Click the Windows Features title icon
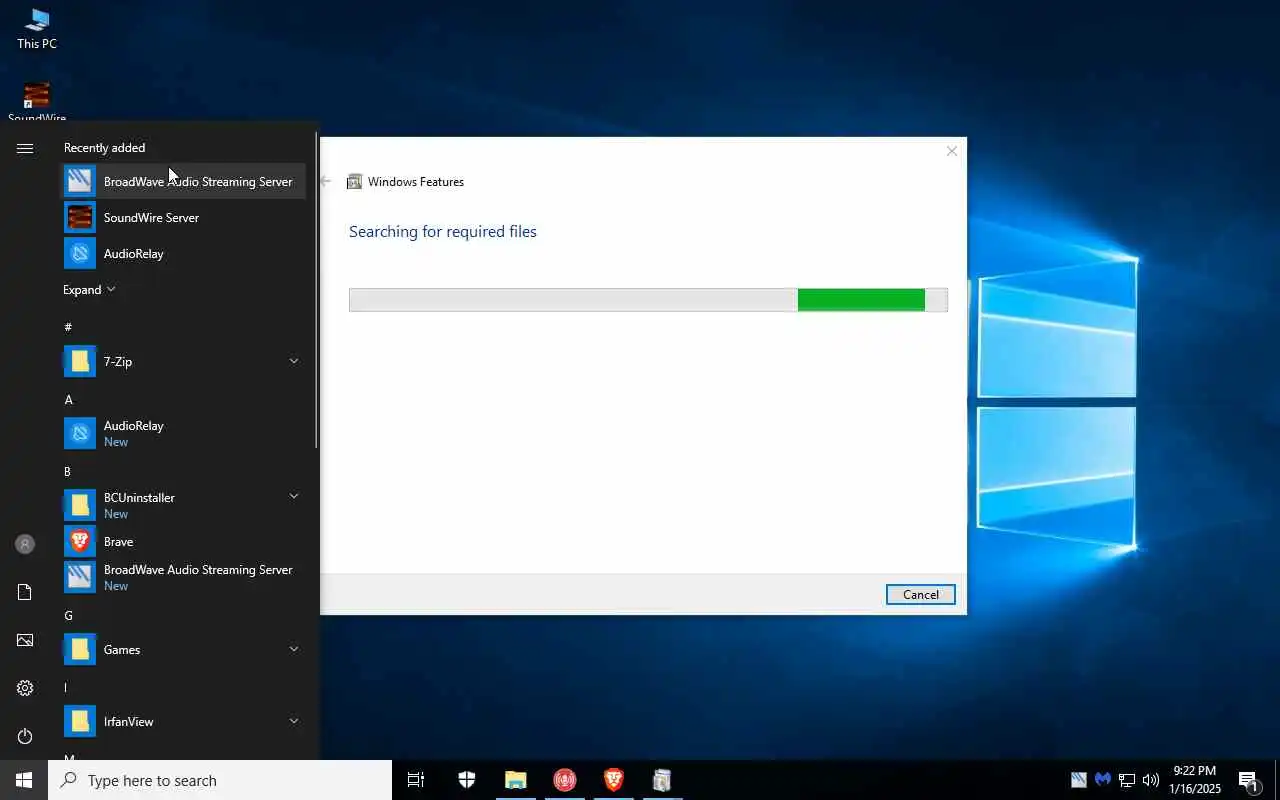The height and width of the screenshot is (800, 1280). tap(354, 181)
